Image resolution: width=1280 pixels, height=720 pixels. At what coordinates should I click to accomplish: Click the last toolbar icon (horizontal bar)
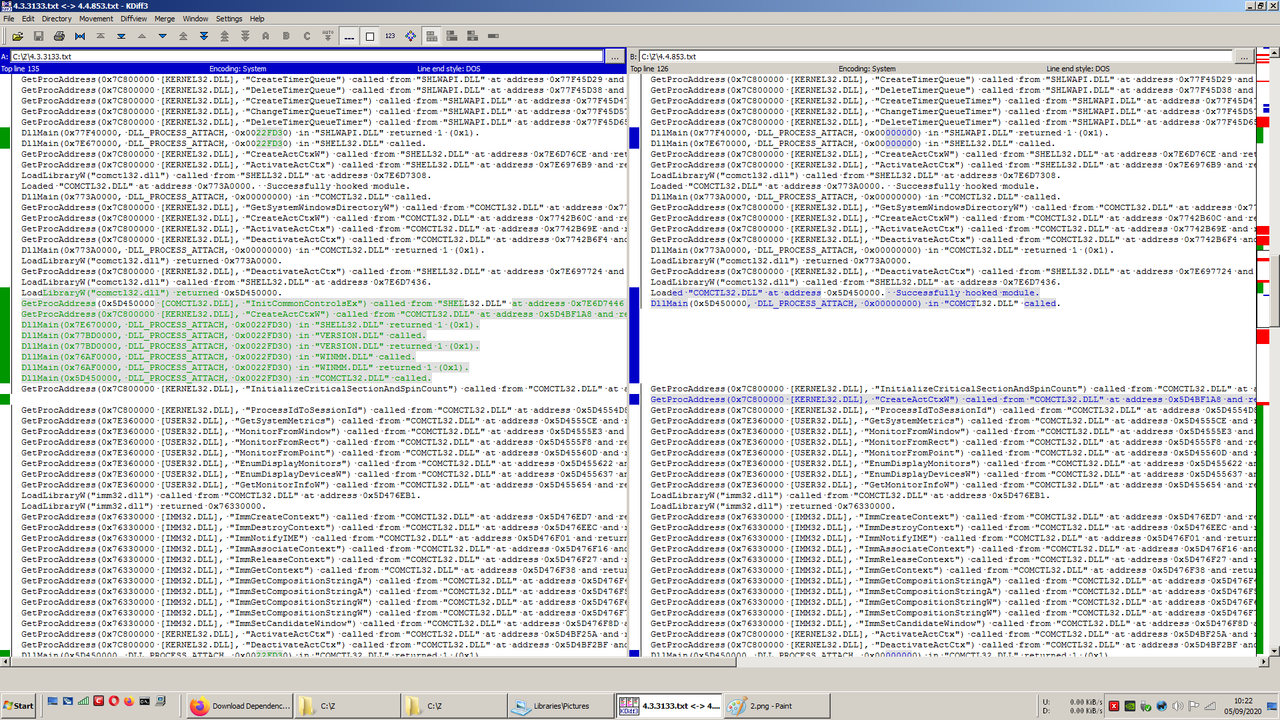pos(493,36)
